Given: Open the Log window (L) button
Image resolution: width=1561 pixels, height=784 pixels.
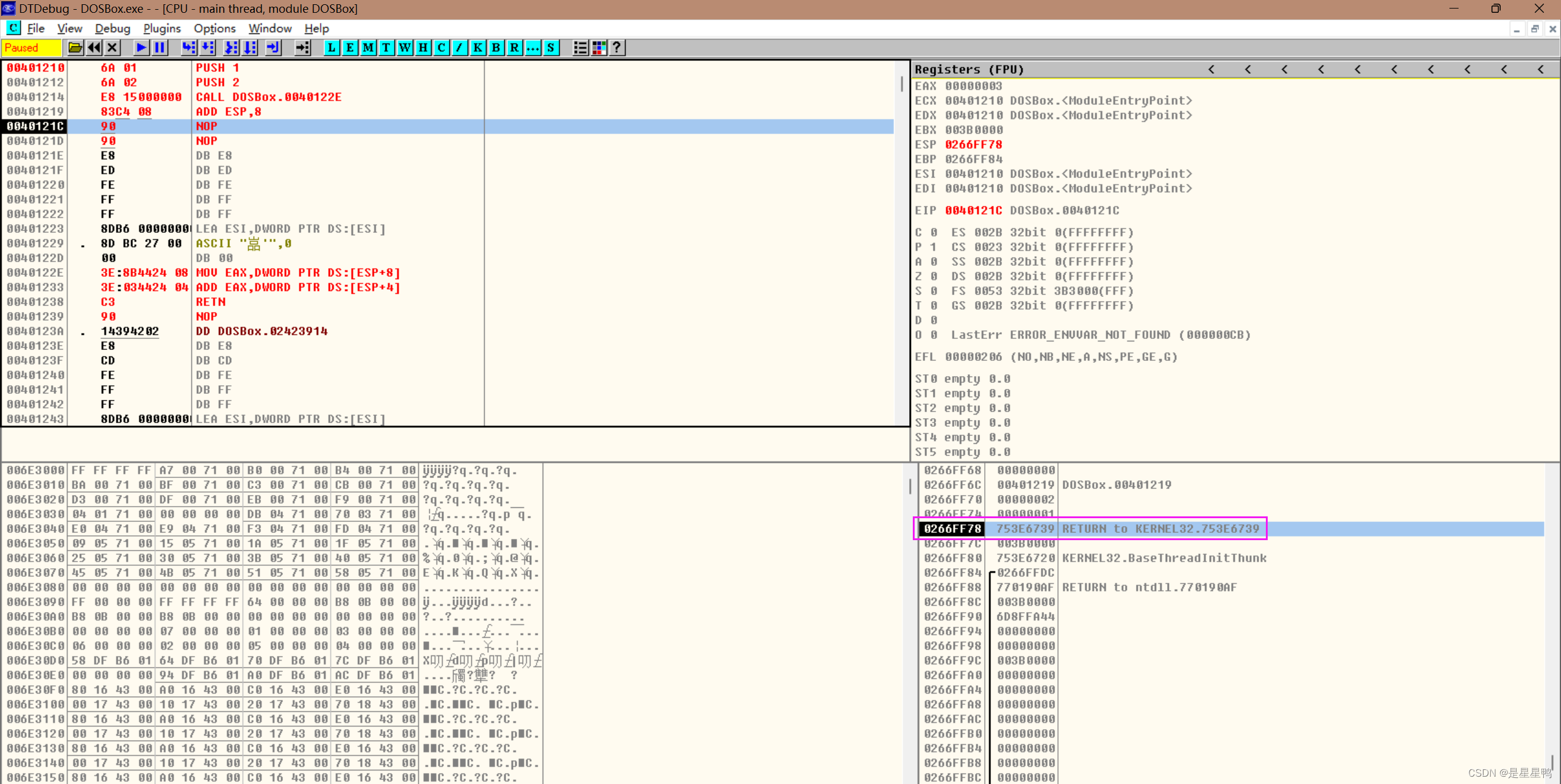Looking at the screenshot, I should [331, 48].
